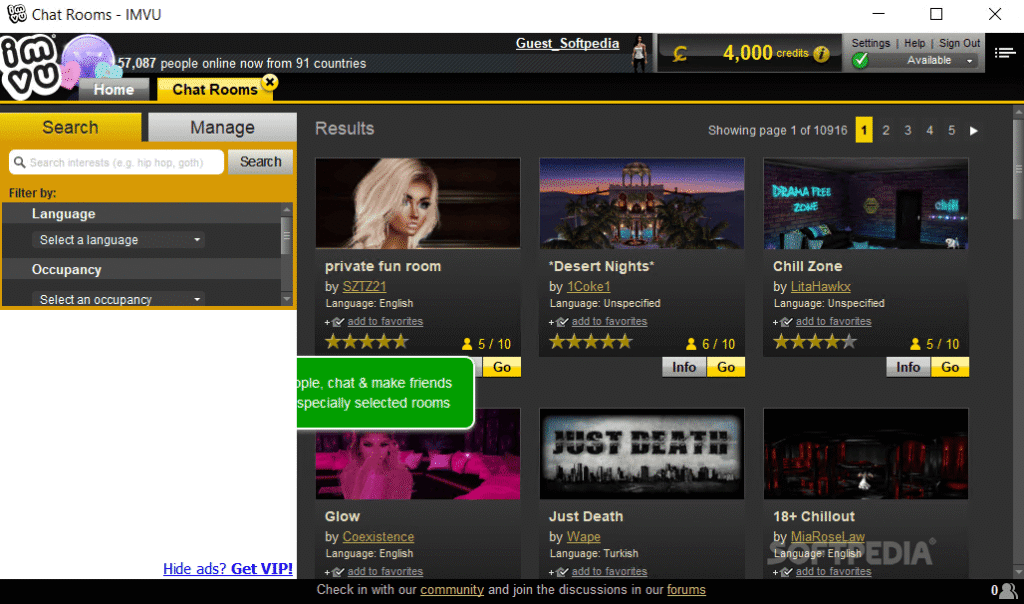The image size is (1024, 604).
Task: Open the community link in footer
Action: pos(452,590)
